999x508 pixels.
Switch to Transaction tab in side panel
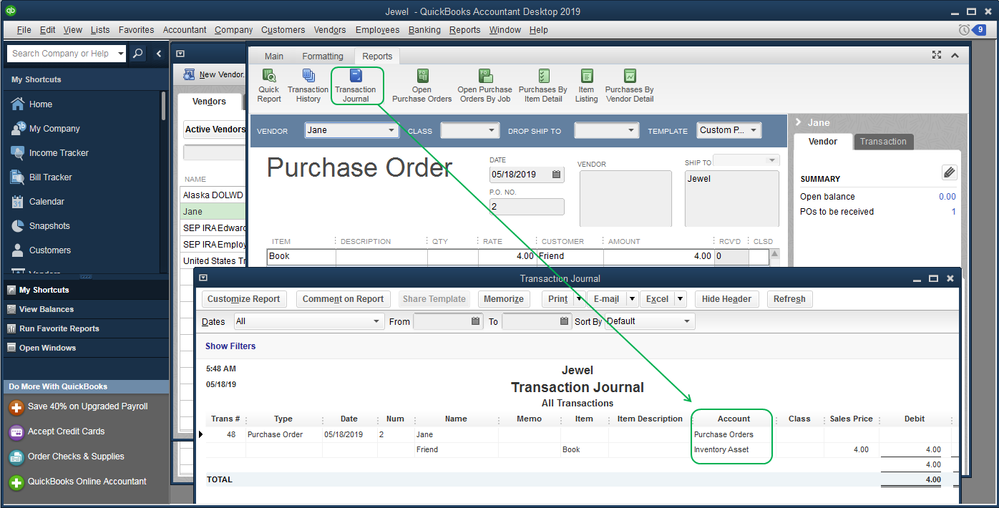883,142
